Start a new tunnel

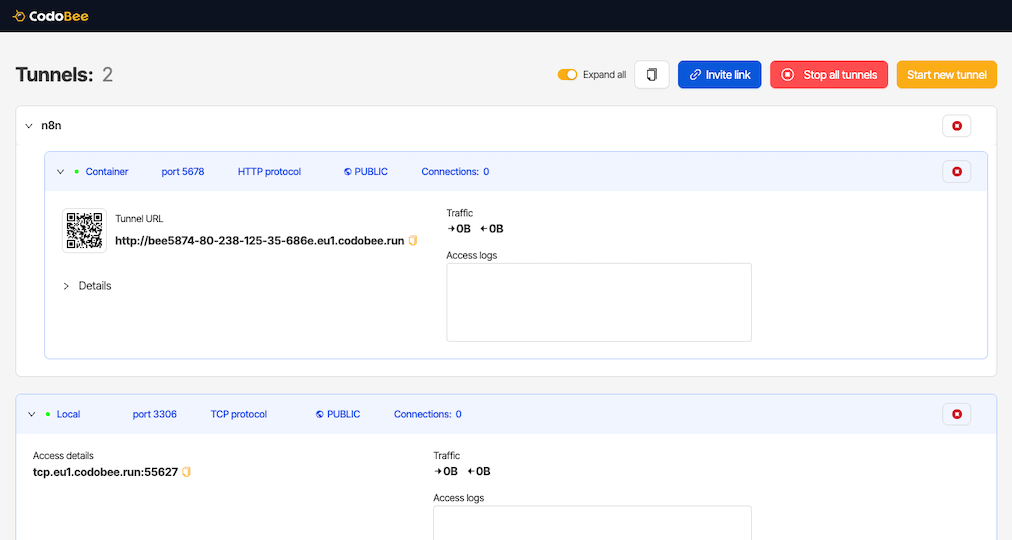point(946,75)
